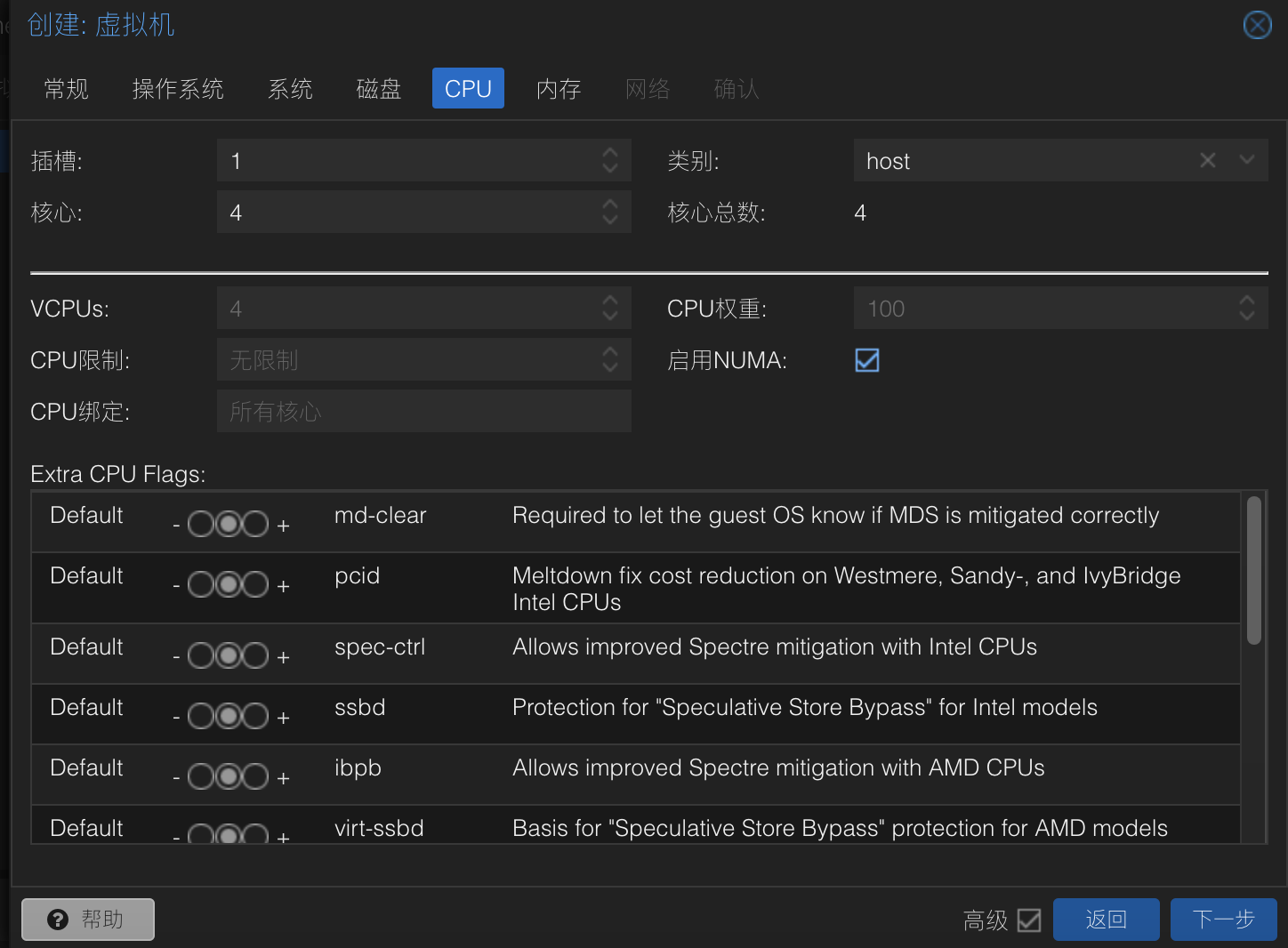Open the 磁盘 tab
The height and width of the screenshot is (948, 1288).
(379, 88)
